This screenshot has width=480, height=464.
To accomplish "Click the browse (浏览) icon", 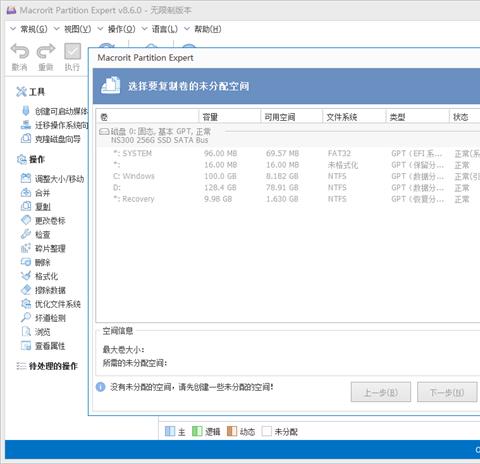I will click(x=26, y=331).
